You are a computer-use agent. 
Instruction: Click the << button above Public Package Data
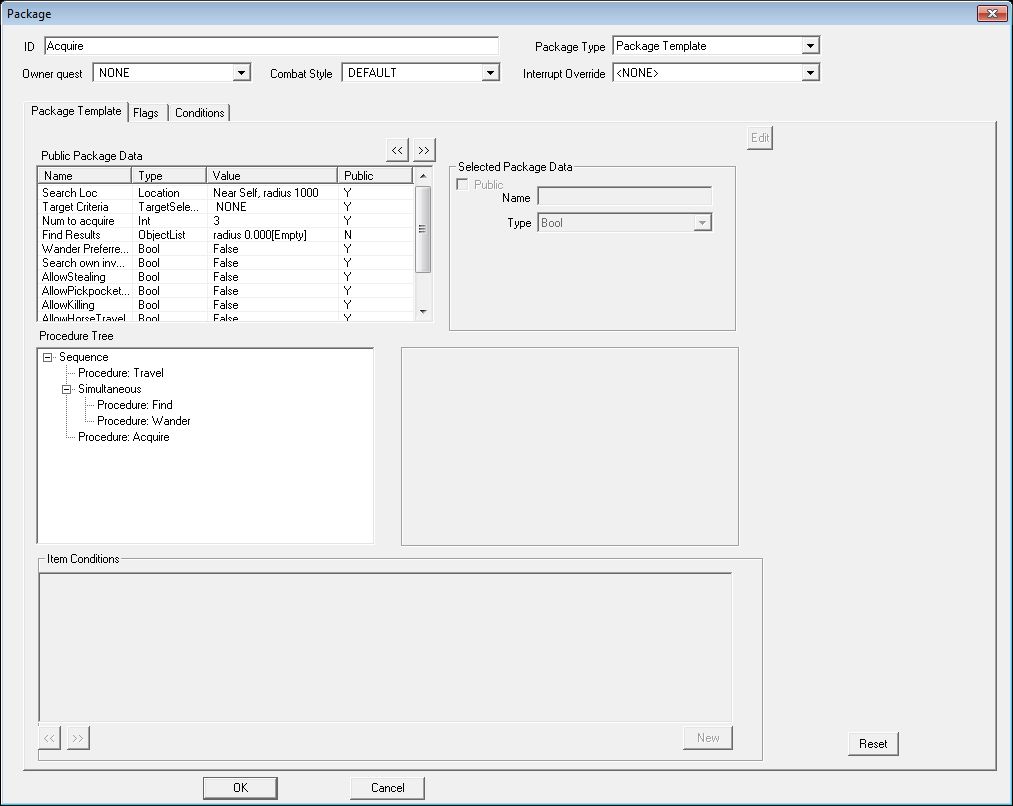(x=397, y=150)
